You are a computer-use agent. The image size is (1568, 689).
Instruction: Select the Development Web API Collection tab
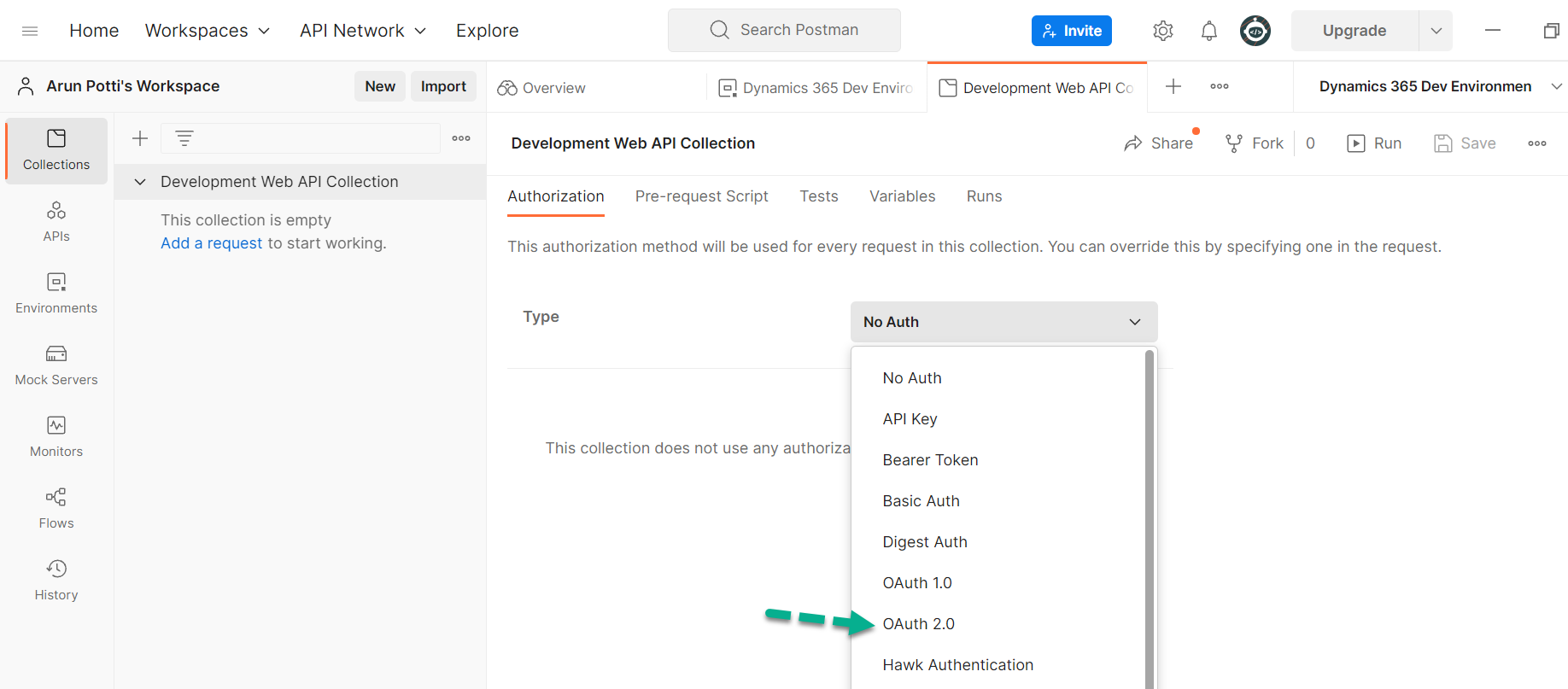pos(1037,88)
